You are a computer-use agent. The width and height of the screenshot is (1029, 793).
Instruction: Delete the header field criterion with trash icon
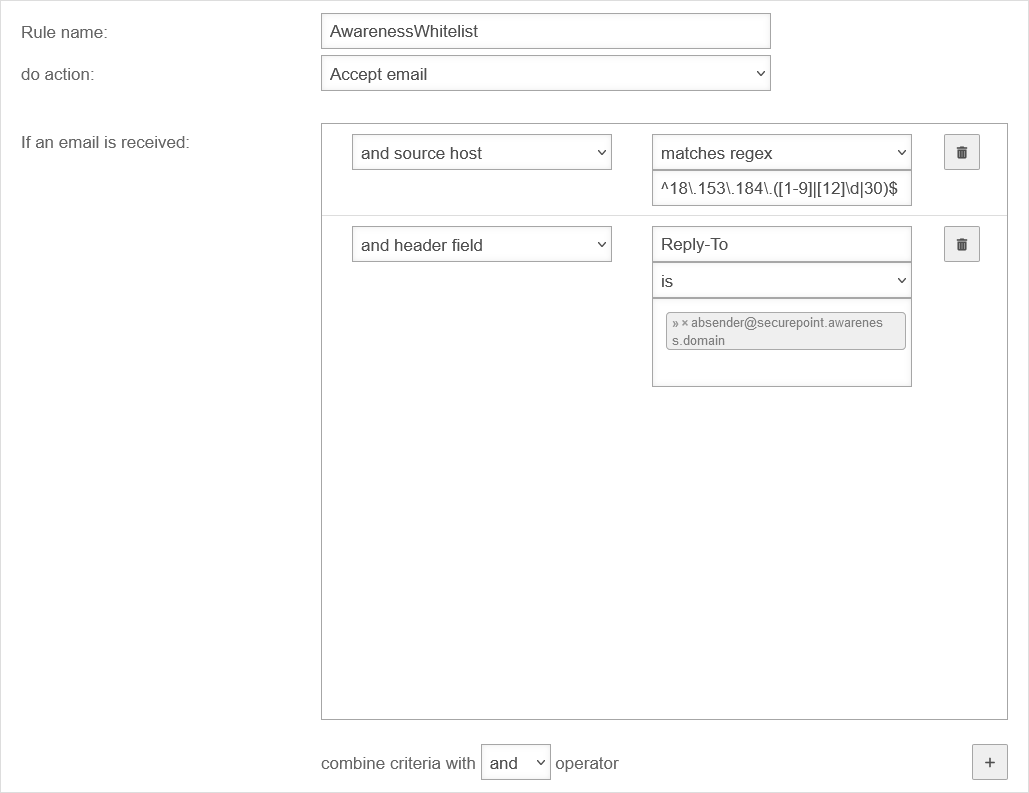[x=961, y=245]
